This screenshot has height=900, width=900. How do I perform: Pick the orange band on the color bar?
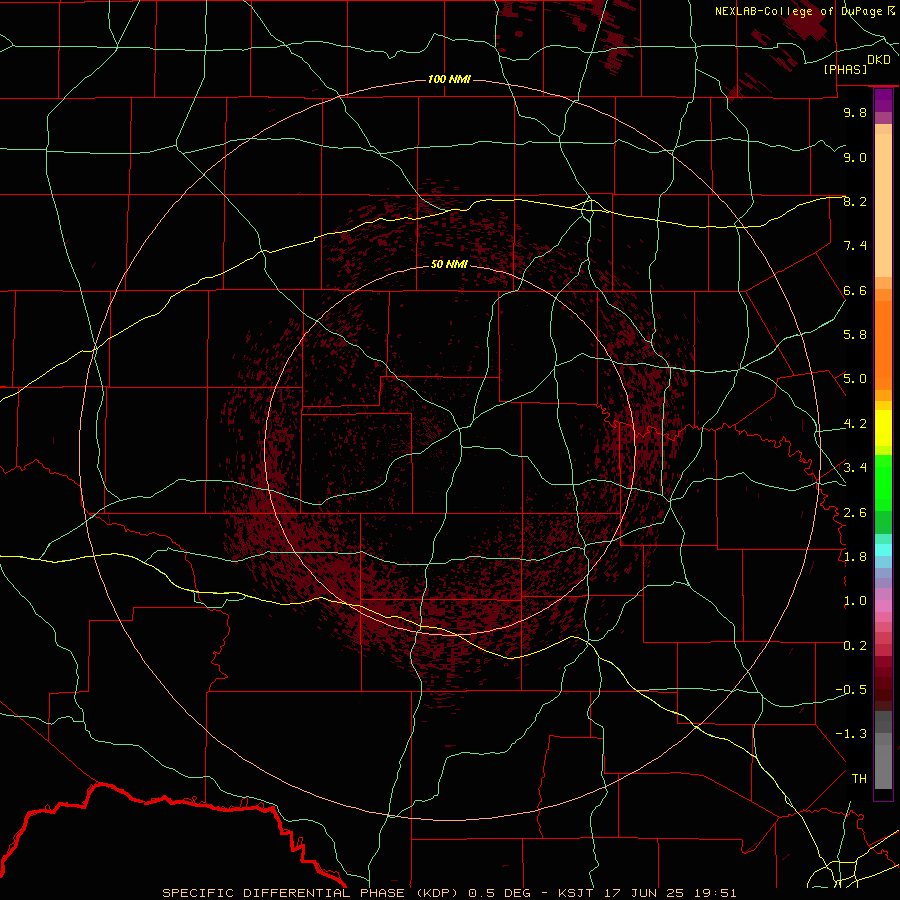pos(883,345)
